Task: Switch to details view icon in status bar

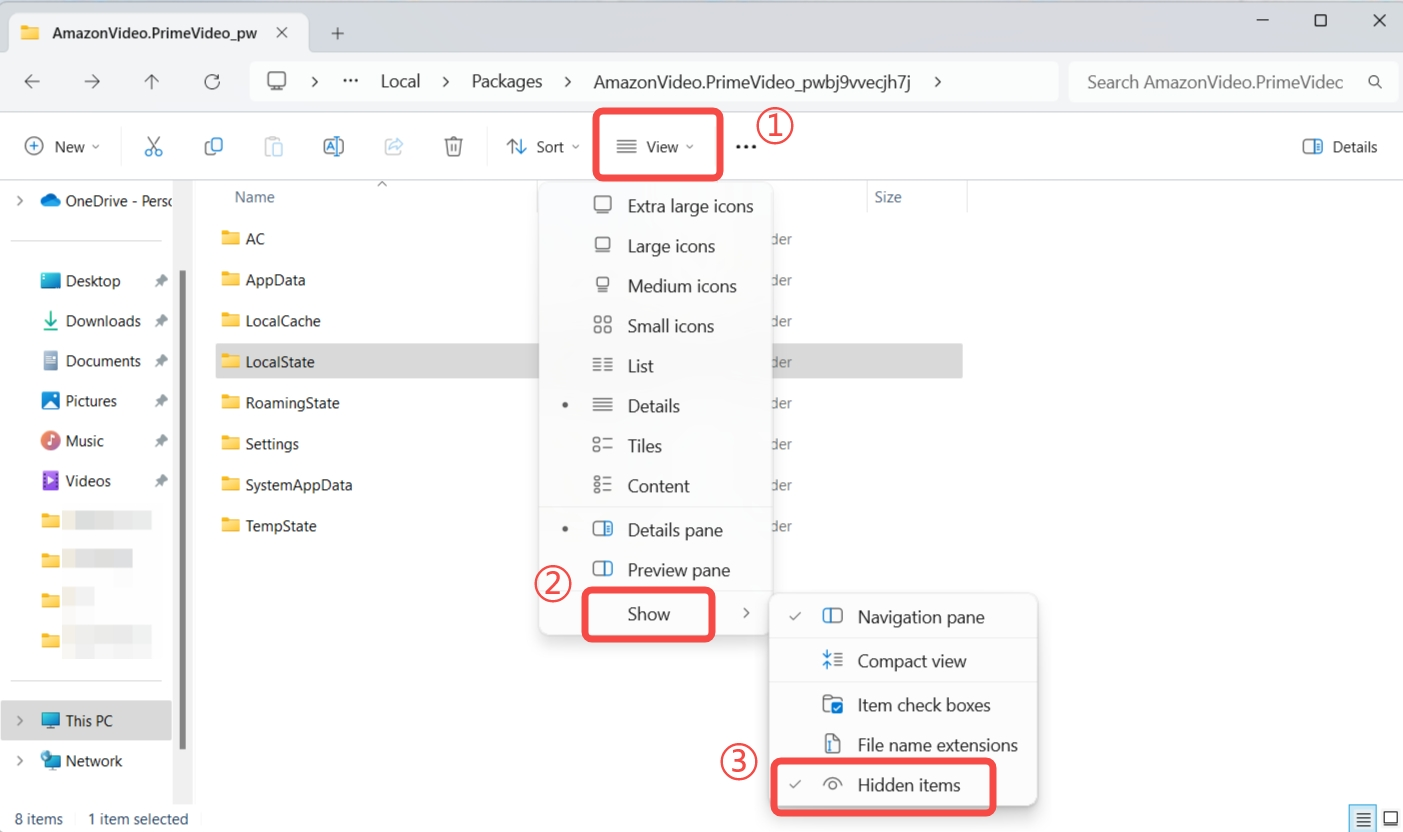Action: pos(1362,818)
